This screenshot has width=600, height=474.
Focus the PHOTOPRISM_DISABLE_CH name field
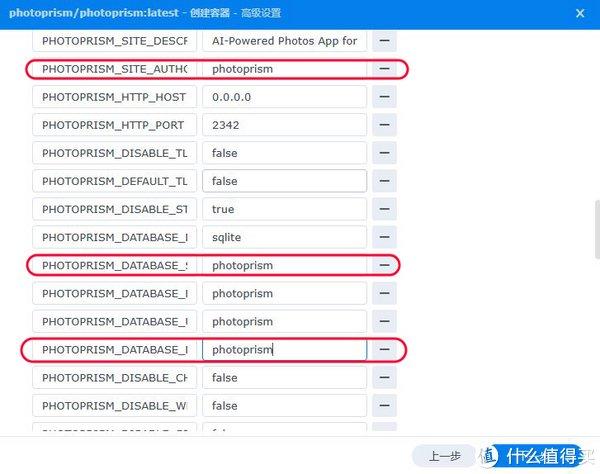pos(114,378)
